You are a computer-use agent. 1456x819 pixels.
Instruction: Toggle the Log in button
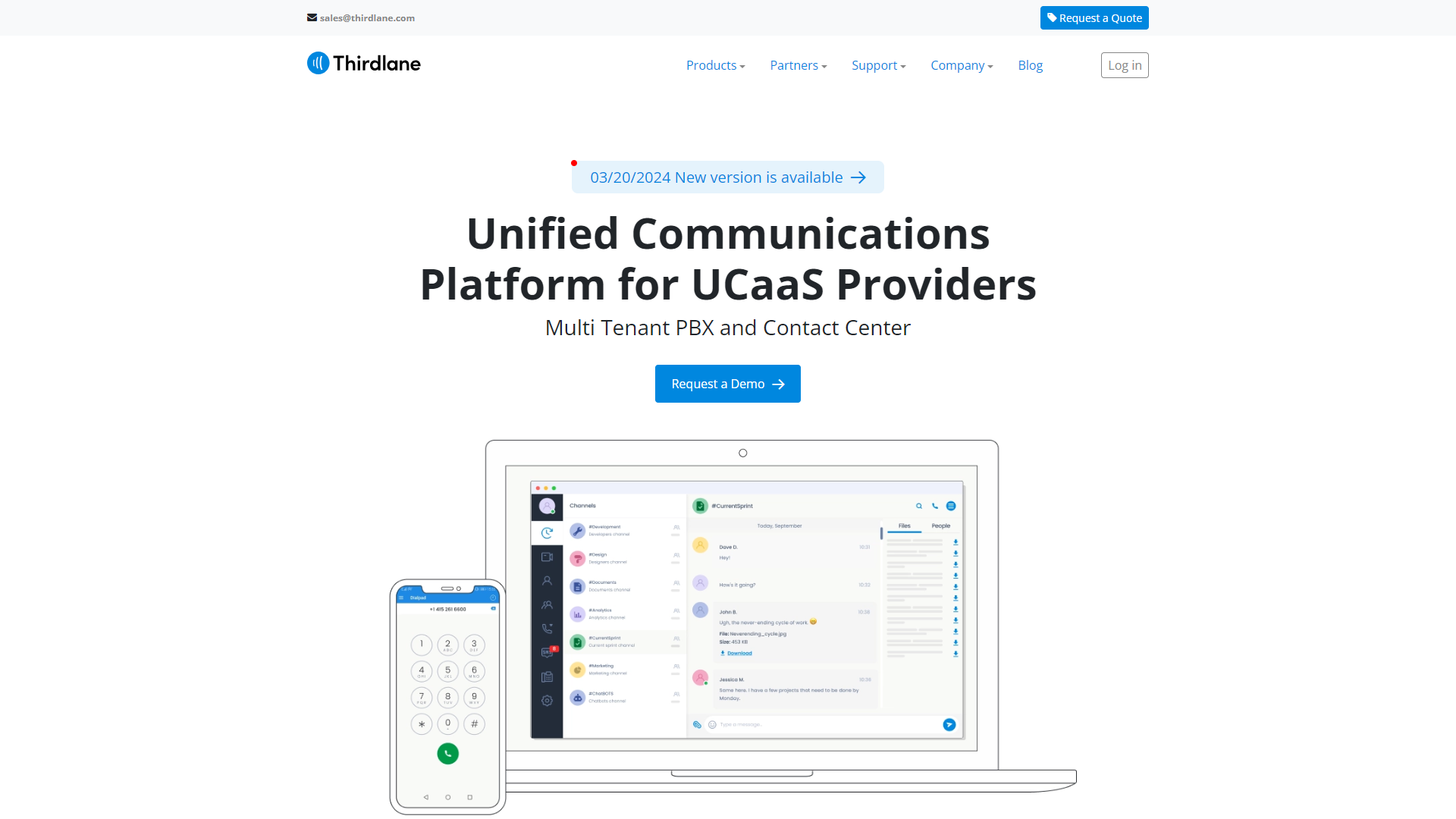1124,65
